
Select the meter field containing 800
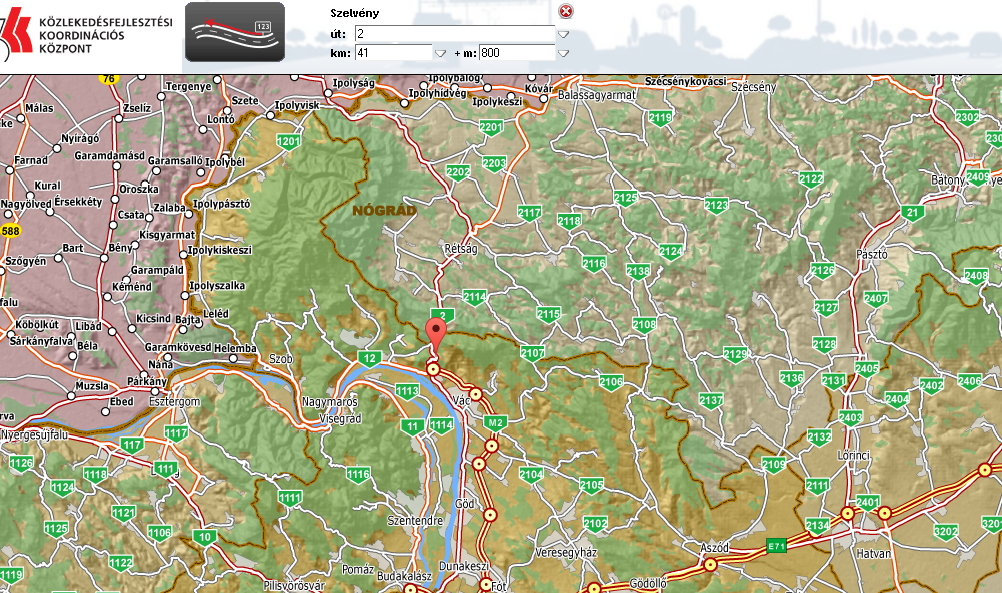tap(516, 53)
